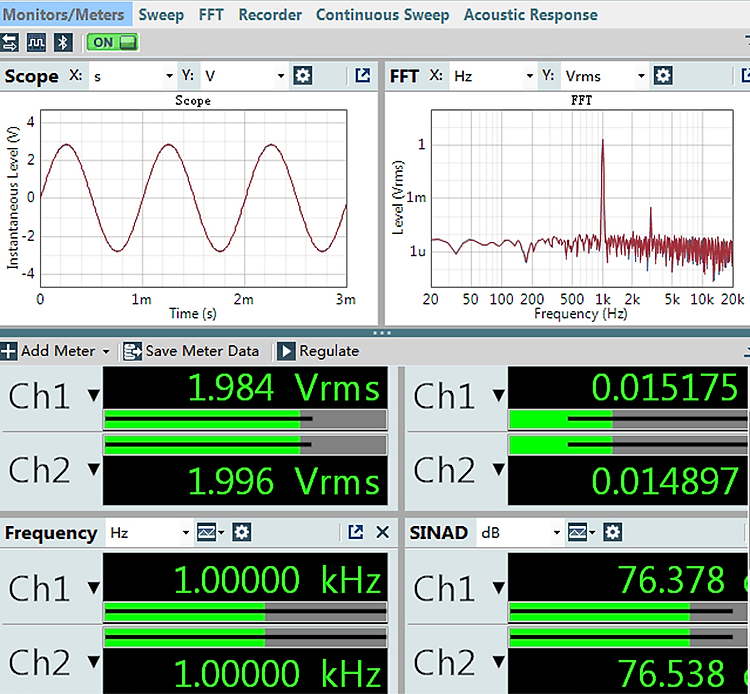The height and width of the screenshot is (694, 750).
Task: Switch to the Acoustic Response tab
Action: pyautogui.click(x=530, y=15)
